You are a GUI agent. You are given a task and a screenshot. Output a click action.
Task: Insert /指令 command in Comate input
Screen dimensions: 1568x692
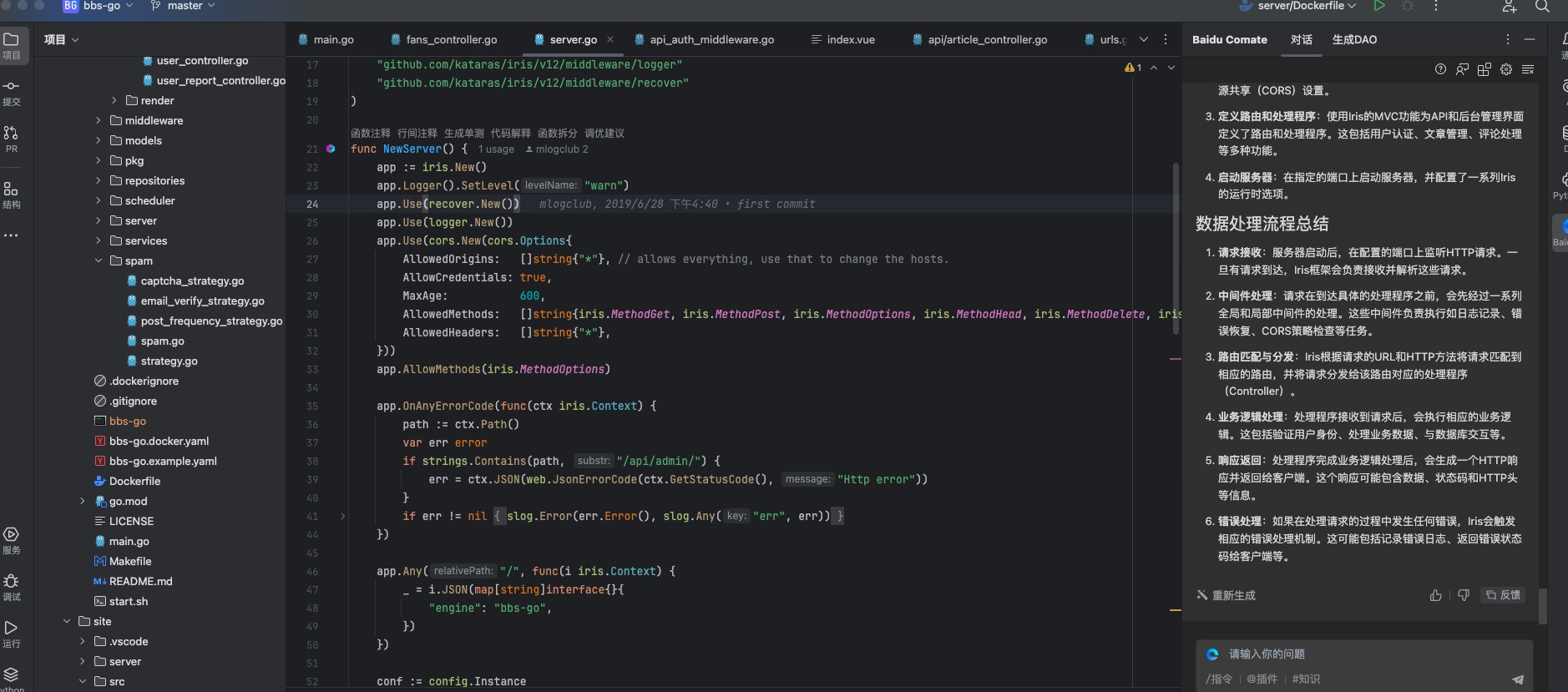coord(1219,679)
